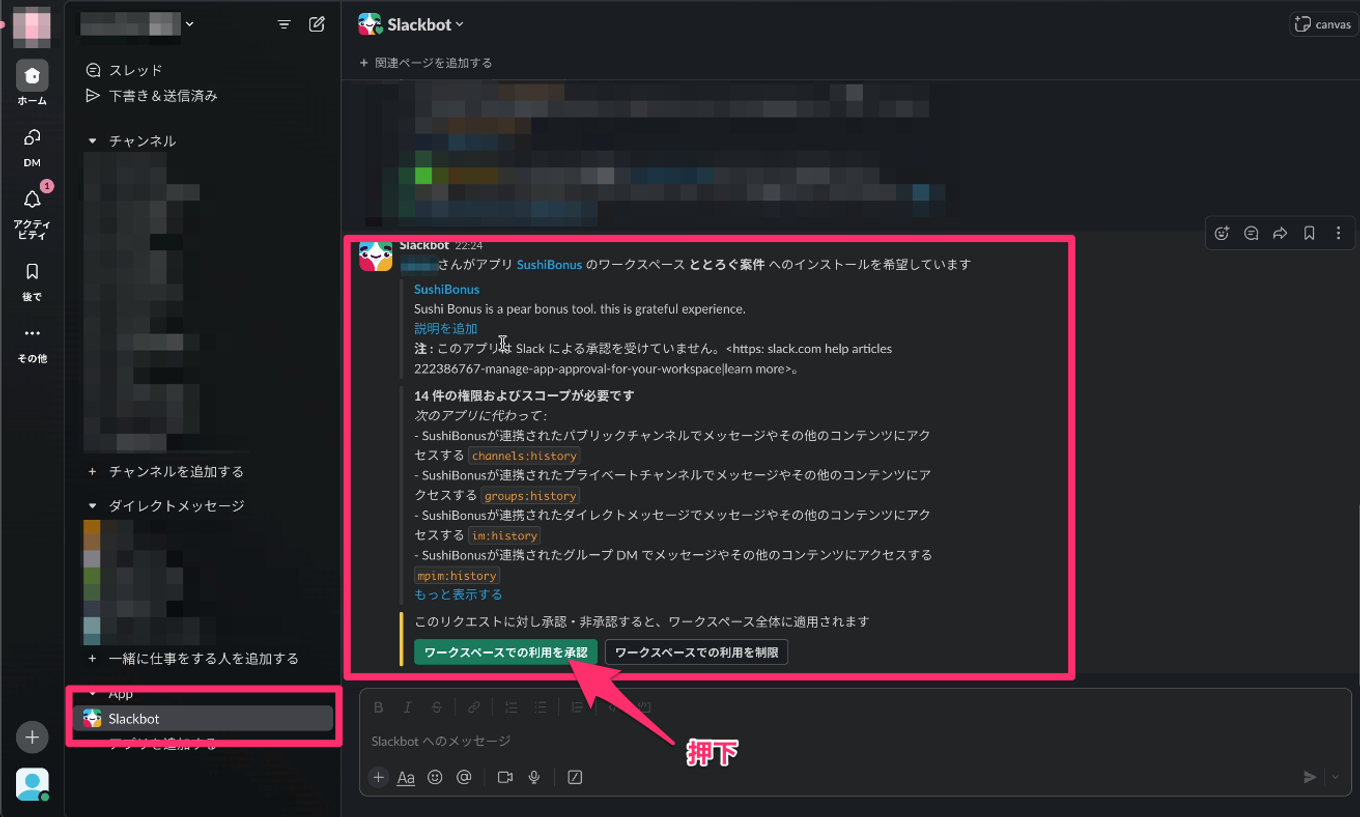Reply in thread icon on message

coord(1251,233)
